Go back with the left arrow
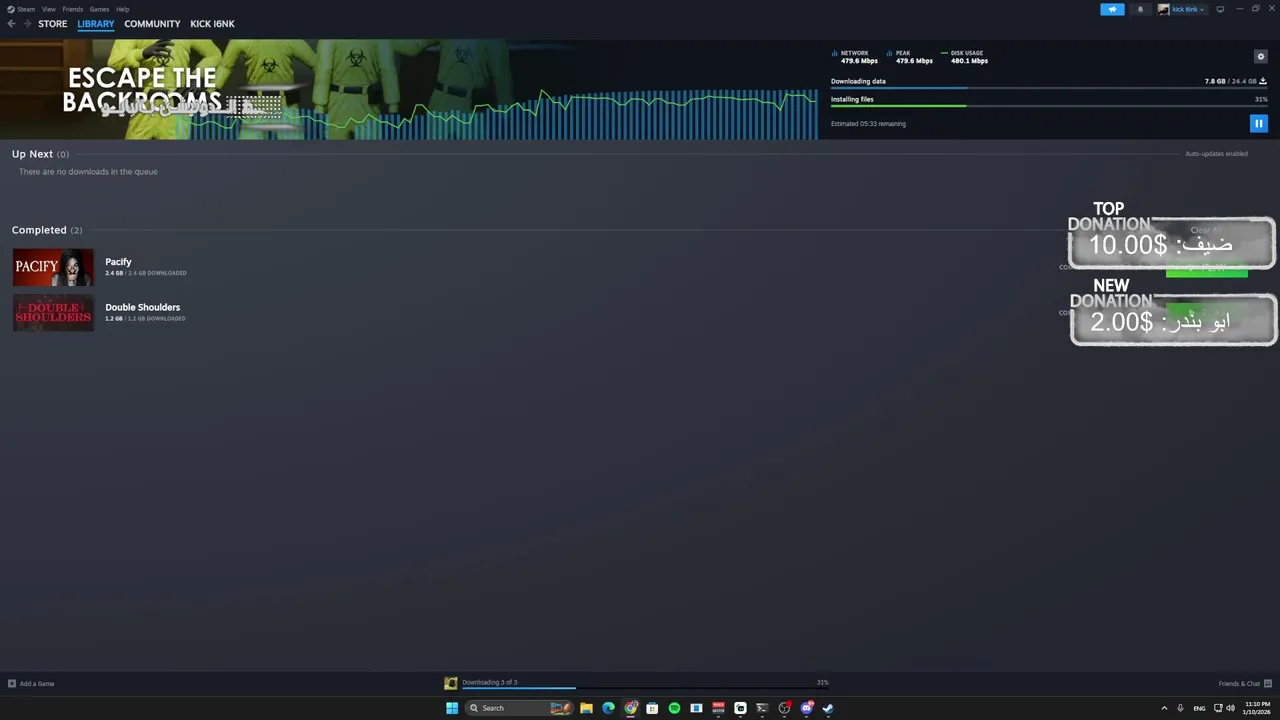This screenshot has width=1280, height=720. pyautogui.click(x=12, y=24)
